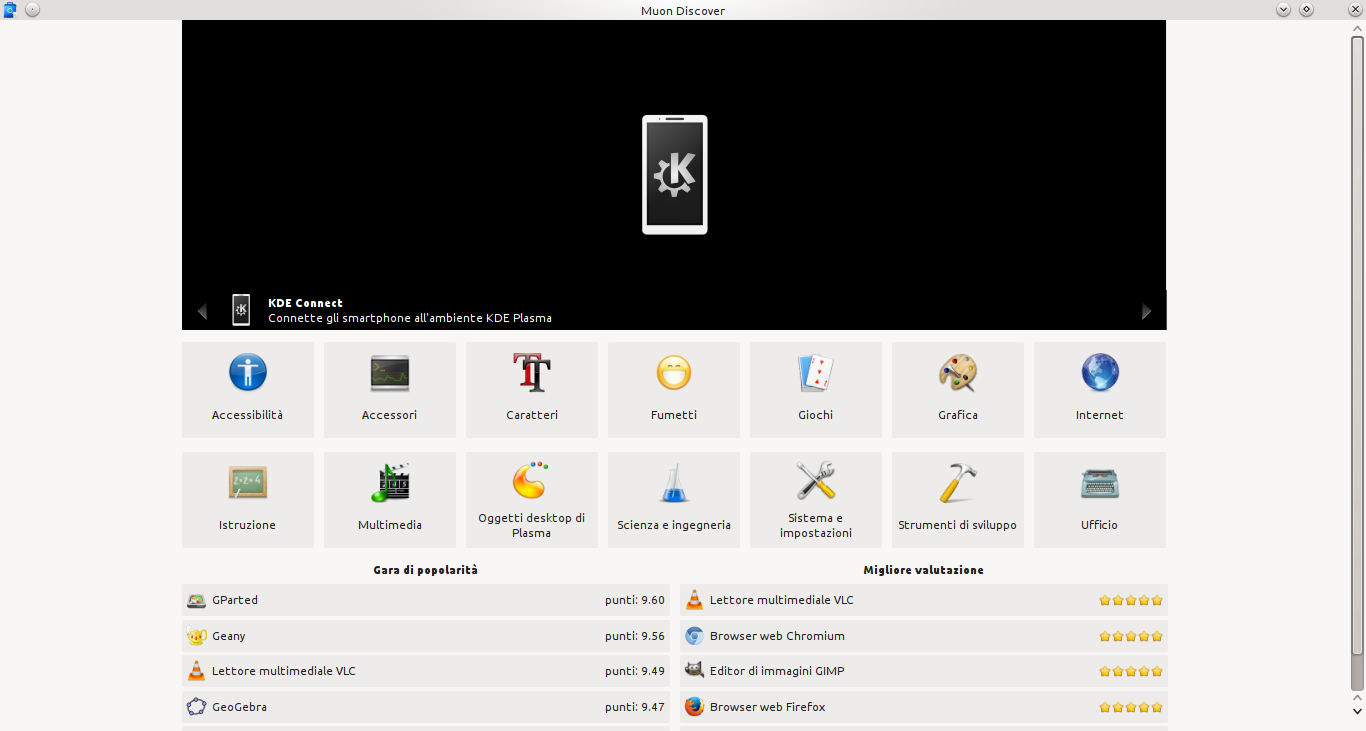
Task: Click the VLC cone in best-rated list
Action: pos(694,600)
